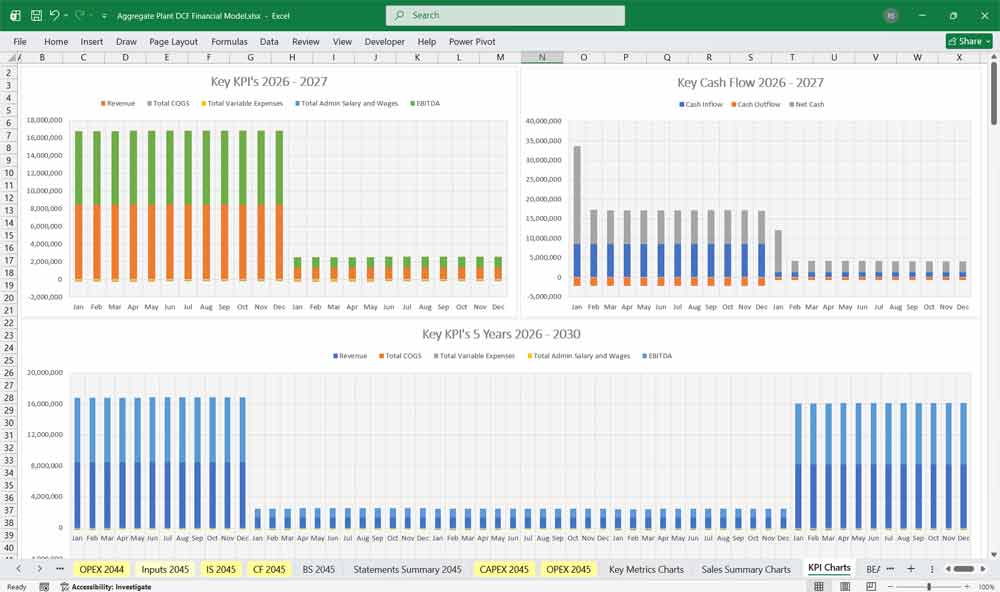The image size is (1000, 592).
Task: Switch to the CF 2045 sheet
Action: coord(269,569)
